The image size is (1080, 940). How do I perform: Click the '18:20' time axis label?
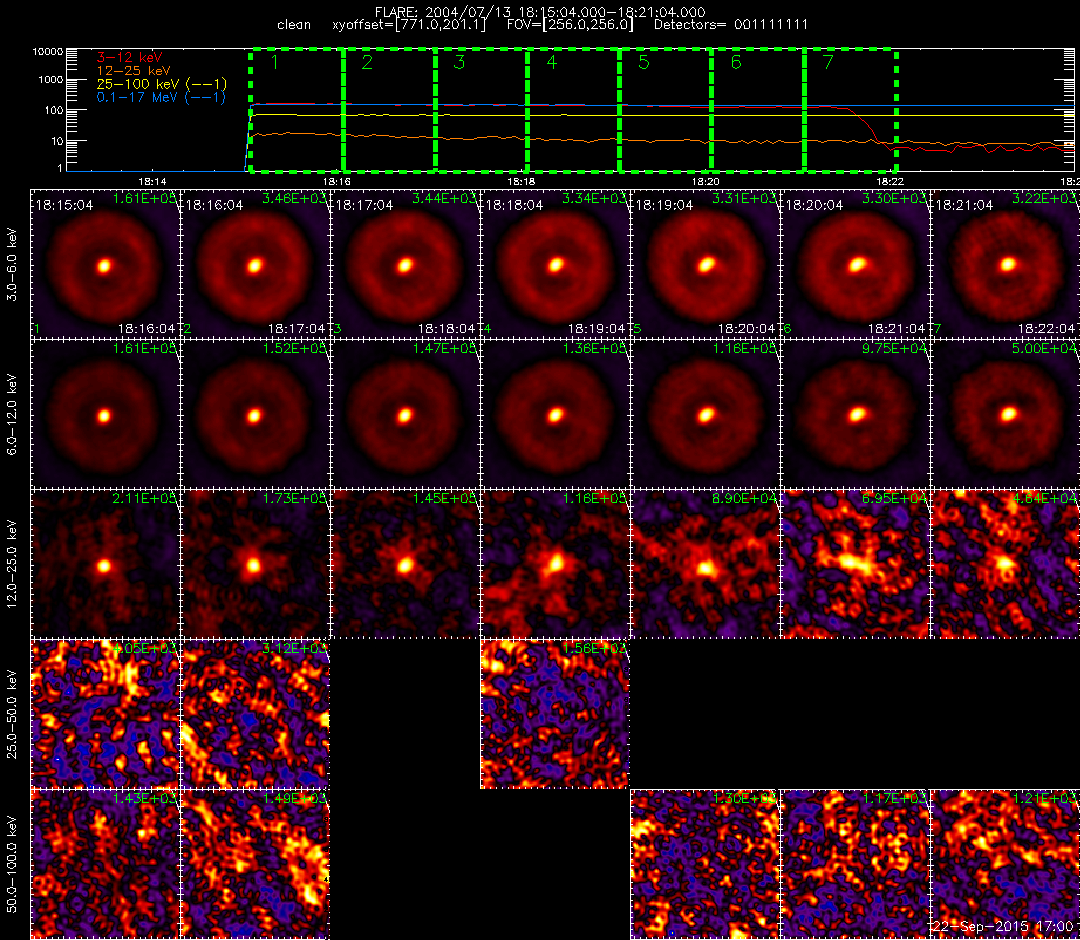point(706,182)
